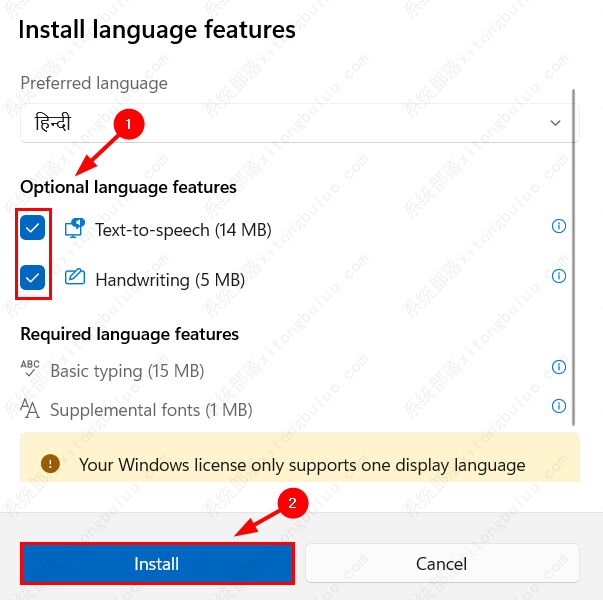Show info for Handwriting feature

tap(559, 276)
